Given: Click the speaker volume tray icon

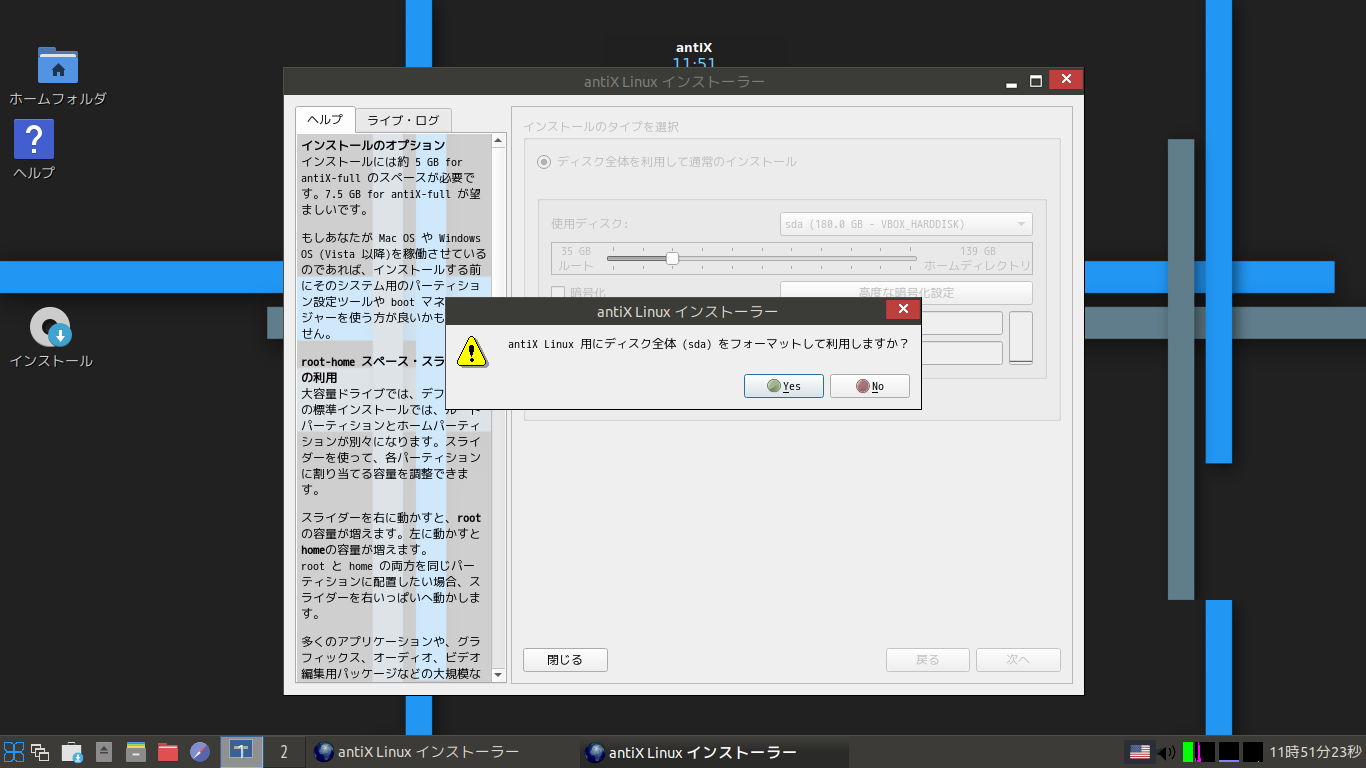Looking at the screenshot, I should pos(1166,752).
